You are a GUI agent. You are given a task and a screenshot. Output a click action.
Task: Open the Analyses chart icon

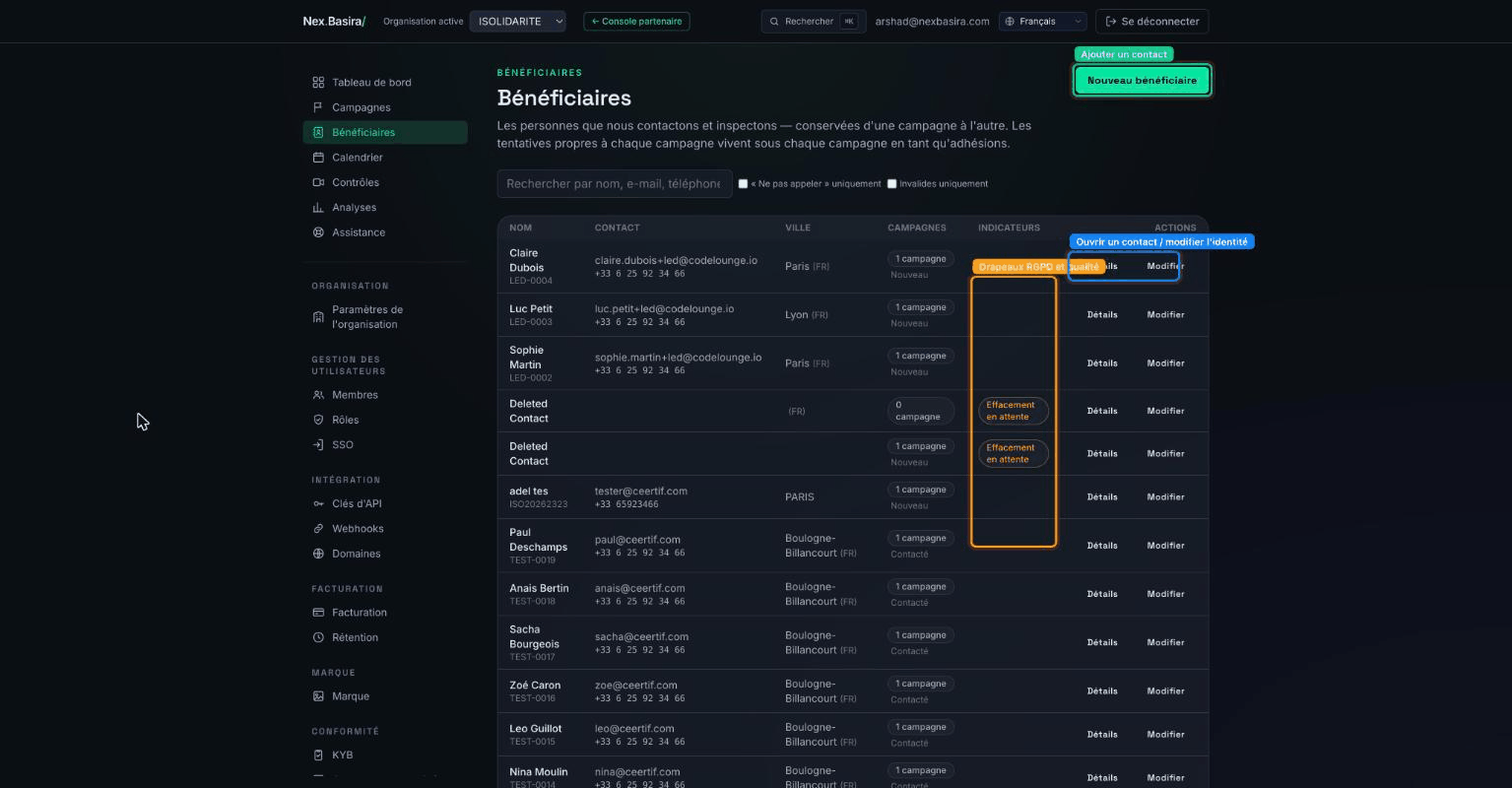point(318,208)
